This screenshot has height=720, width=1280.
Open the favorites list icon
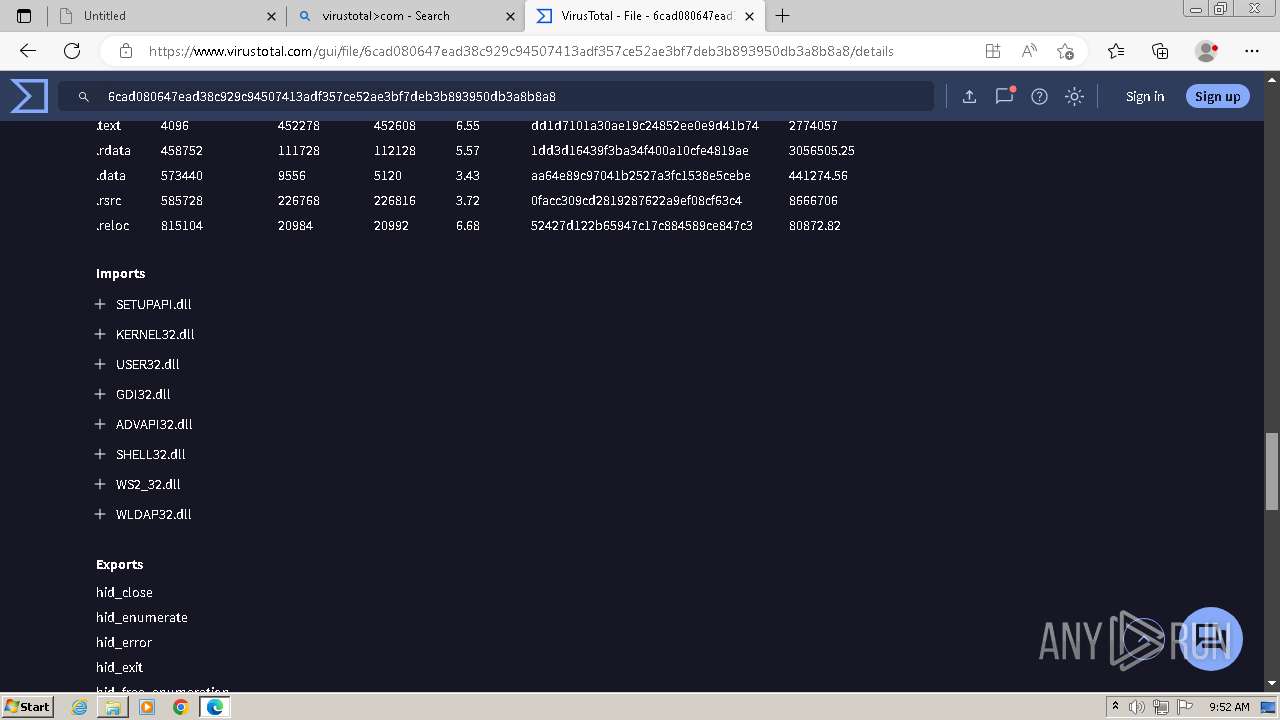(1116, 51)
